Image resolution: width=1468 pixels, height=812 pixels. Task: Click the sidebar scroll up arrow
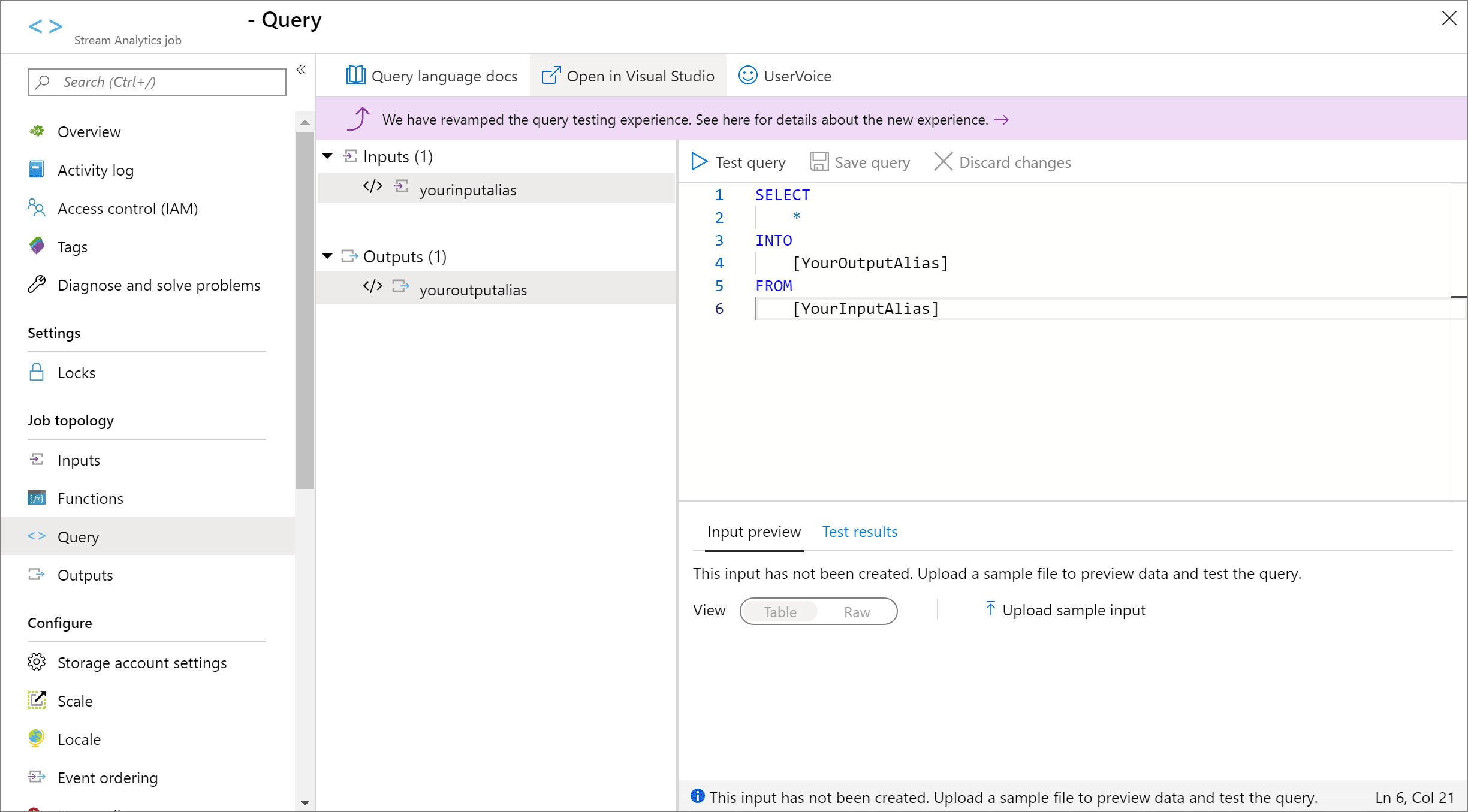305,122
